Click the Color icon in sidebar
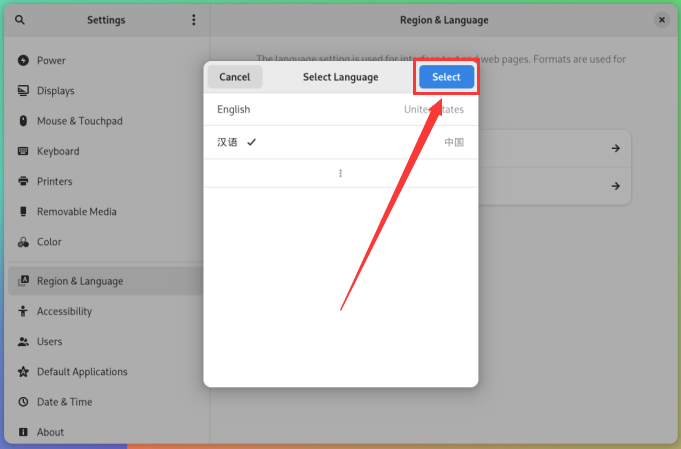 tap(23, 242)
